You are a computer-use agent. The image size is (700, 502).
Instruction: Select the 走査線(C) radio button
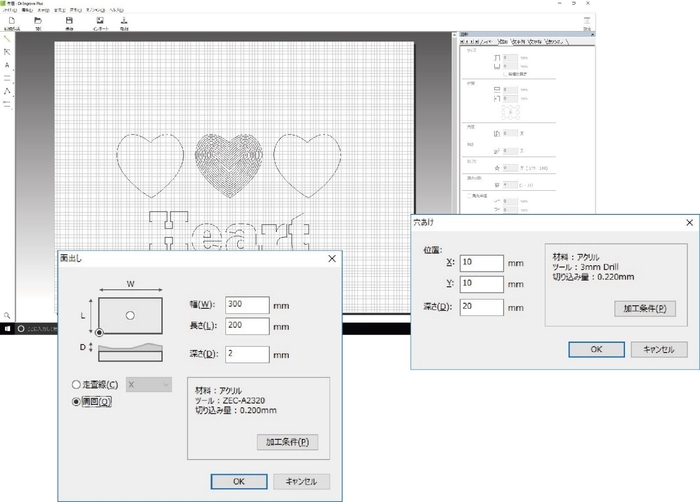pyautogui.click(x=76, y=384)
